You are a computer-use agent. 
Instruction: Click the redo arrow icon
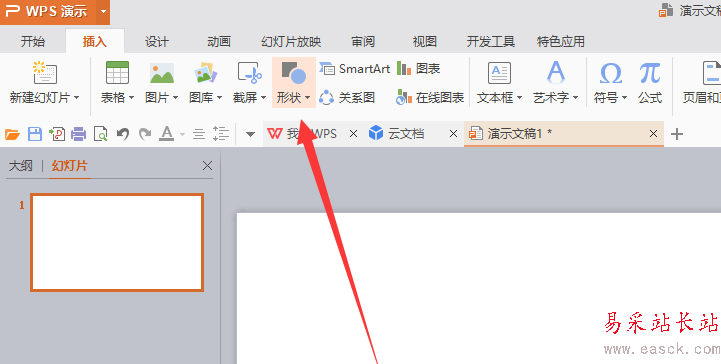pos(145,134)
